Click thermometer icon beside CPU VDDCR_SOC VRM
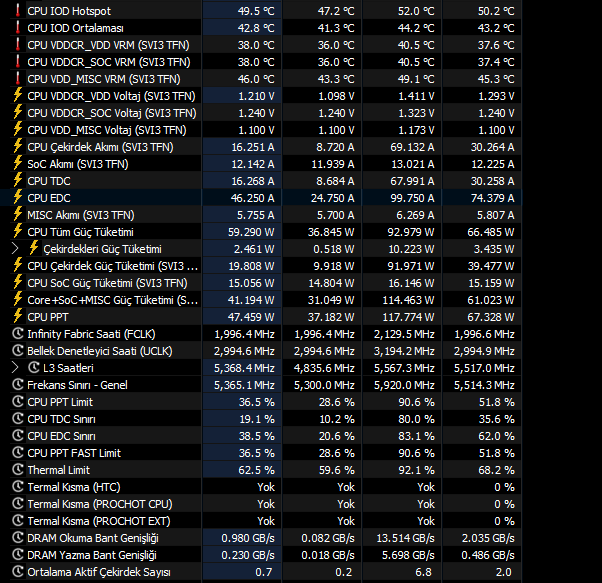This screenshot has width=602, height=583. 18,61
